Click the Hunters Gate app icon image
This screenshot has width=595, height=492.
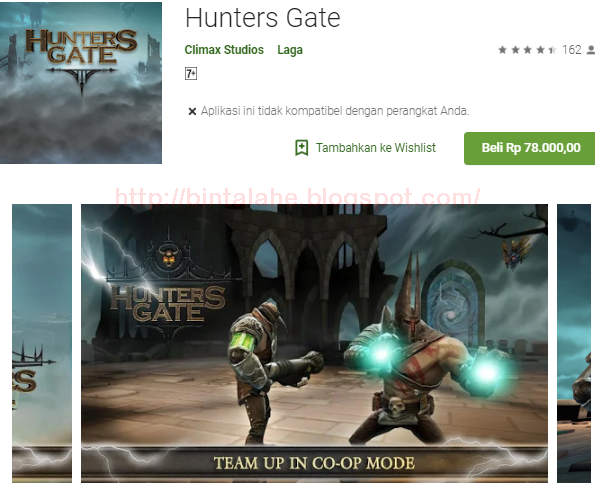(x=81, y=83)
